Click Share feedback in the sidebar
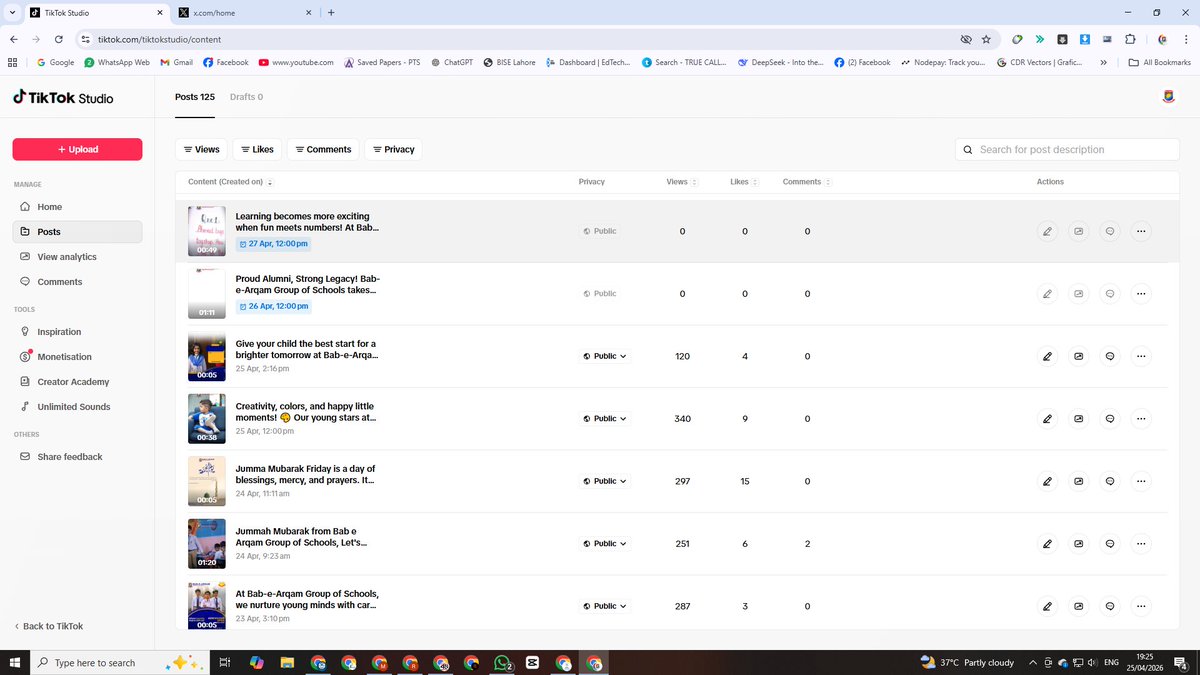1200x675 pixels. pyautogui.click(x=77, y=457)
